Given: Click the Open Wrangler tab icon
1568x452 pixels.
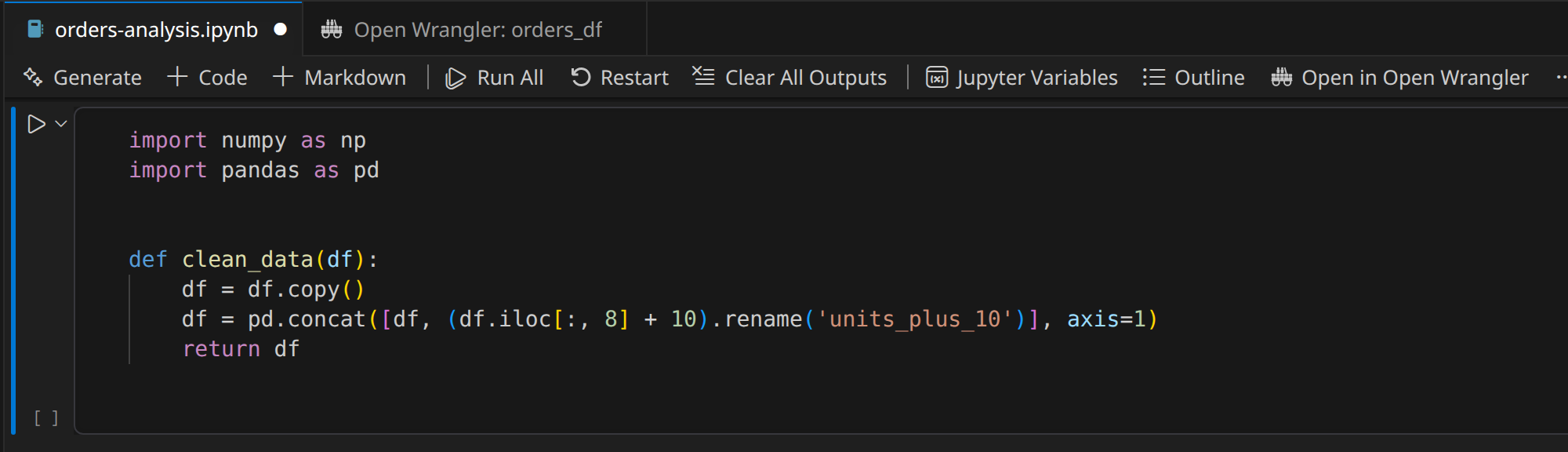Looking at the screenshot, I should coord(332,30).
